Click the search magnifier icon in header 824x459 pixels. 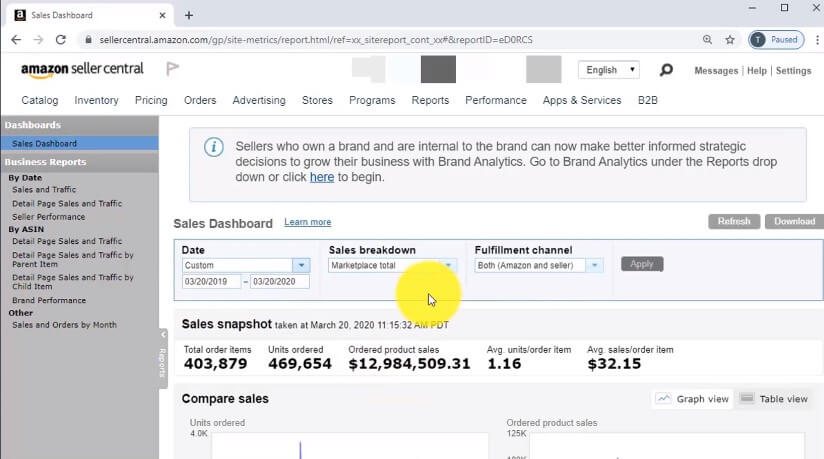point(666,70)
